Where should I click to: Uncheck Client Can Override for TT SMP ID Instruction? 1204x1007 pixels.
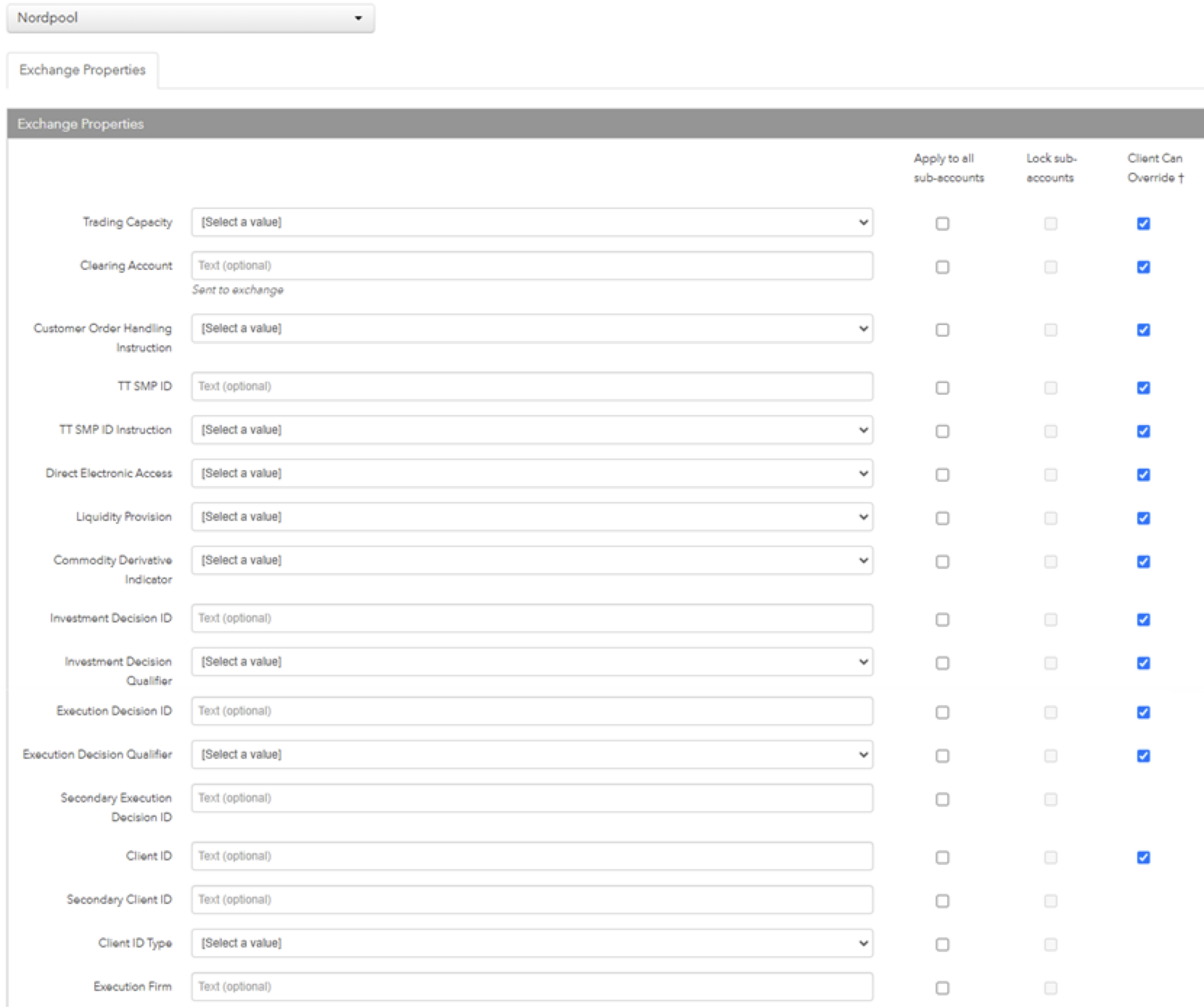[x=1144, y=431]
